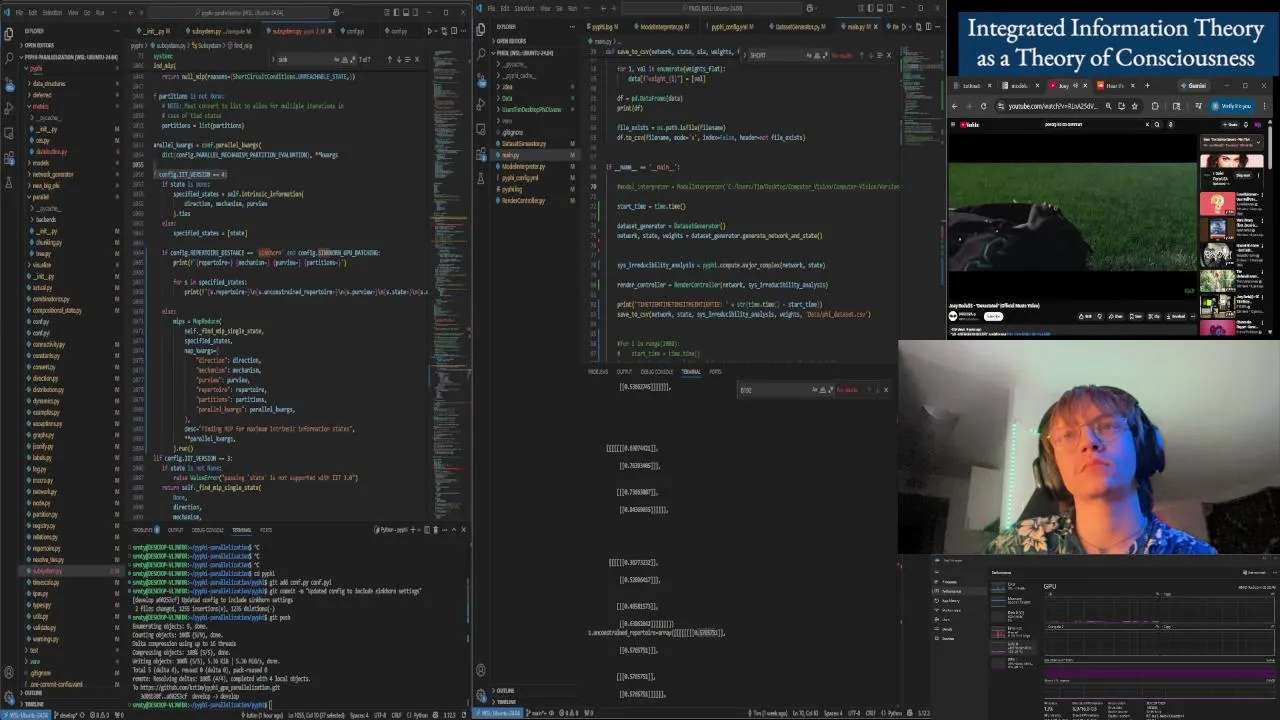Open the PROBLEMS tab in left panel
The height and width of the screenshot is (720, 1280).
coord(145,530)
